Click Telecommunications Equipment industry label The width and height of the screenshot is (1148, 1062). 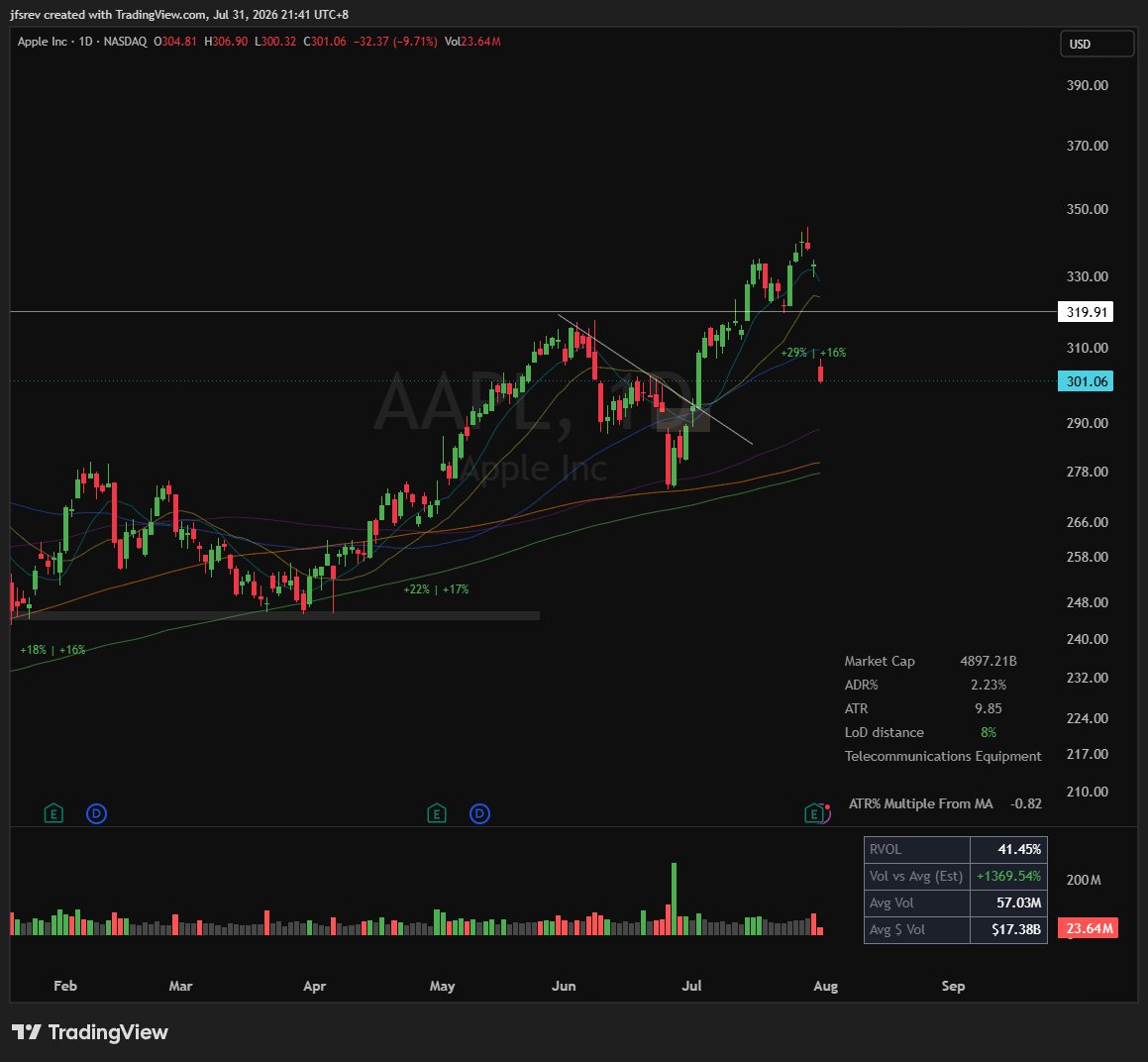coord(943,756)
